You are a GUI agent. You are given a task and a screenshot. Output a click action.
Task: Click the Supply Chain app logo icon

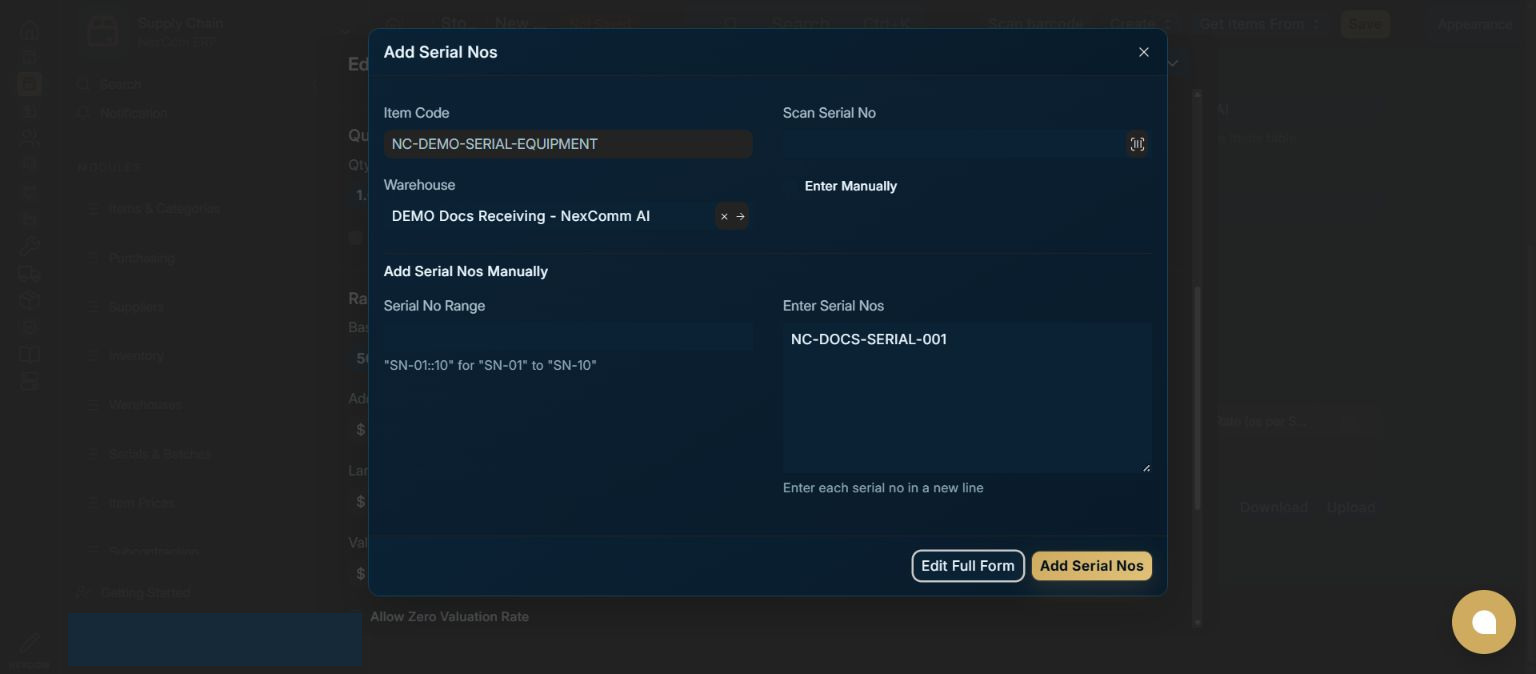[x=103, y=31]
